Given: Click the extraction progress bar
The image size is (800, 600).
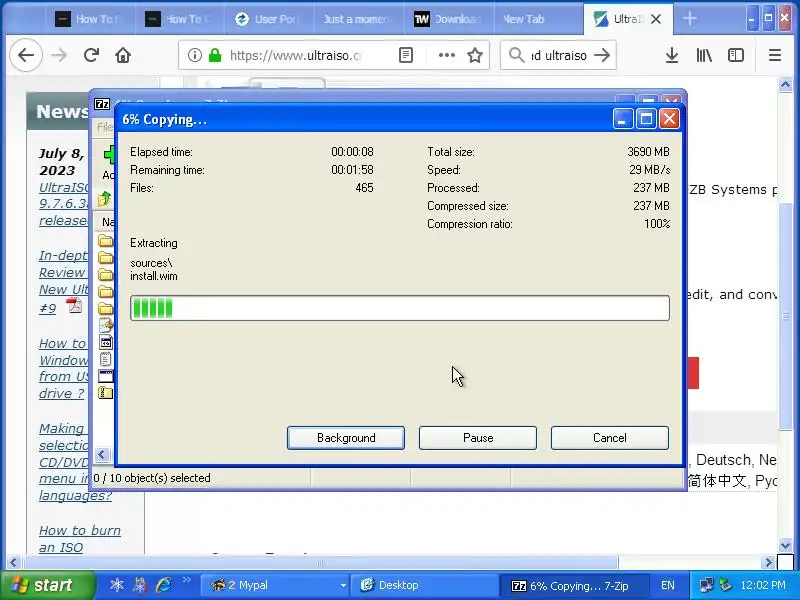Looking at the screenshot, I should [x=400, y=308].
